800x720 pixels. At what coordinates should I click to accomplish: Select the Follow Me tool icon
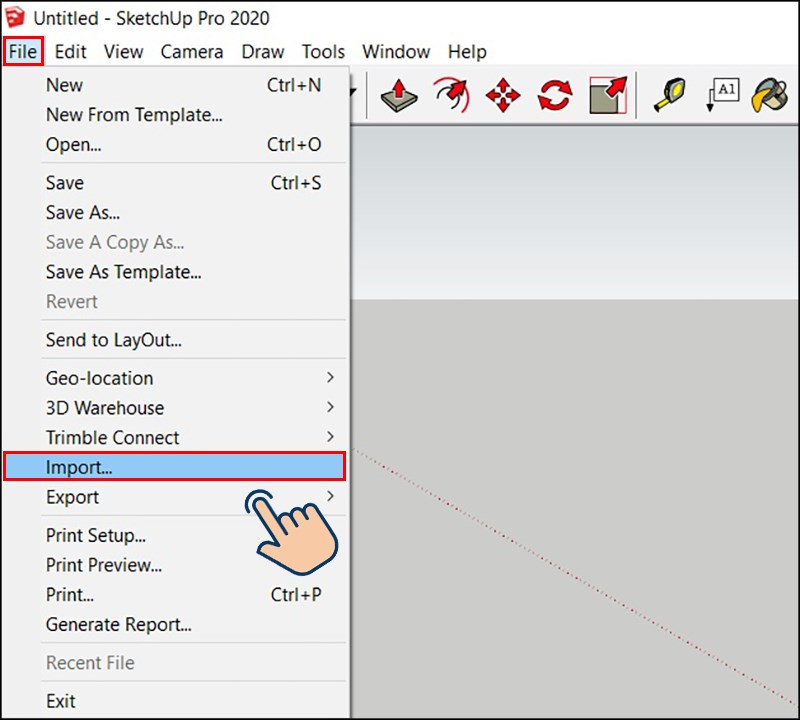[452, 95]
